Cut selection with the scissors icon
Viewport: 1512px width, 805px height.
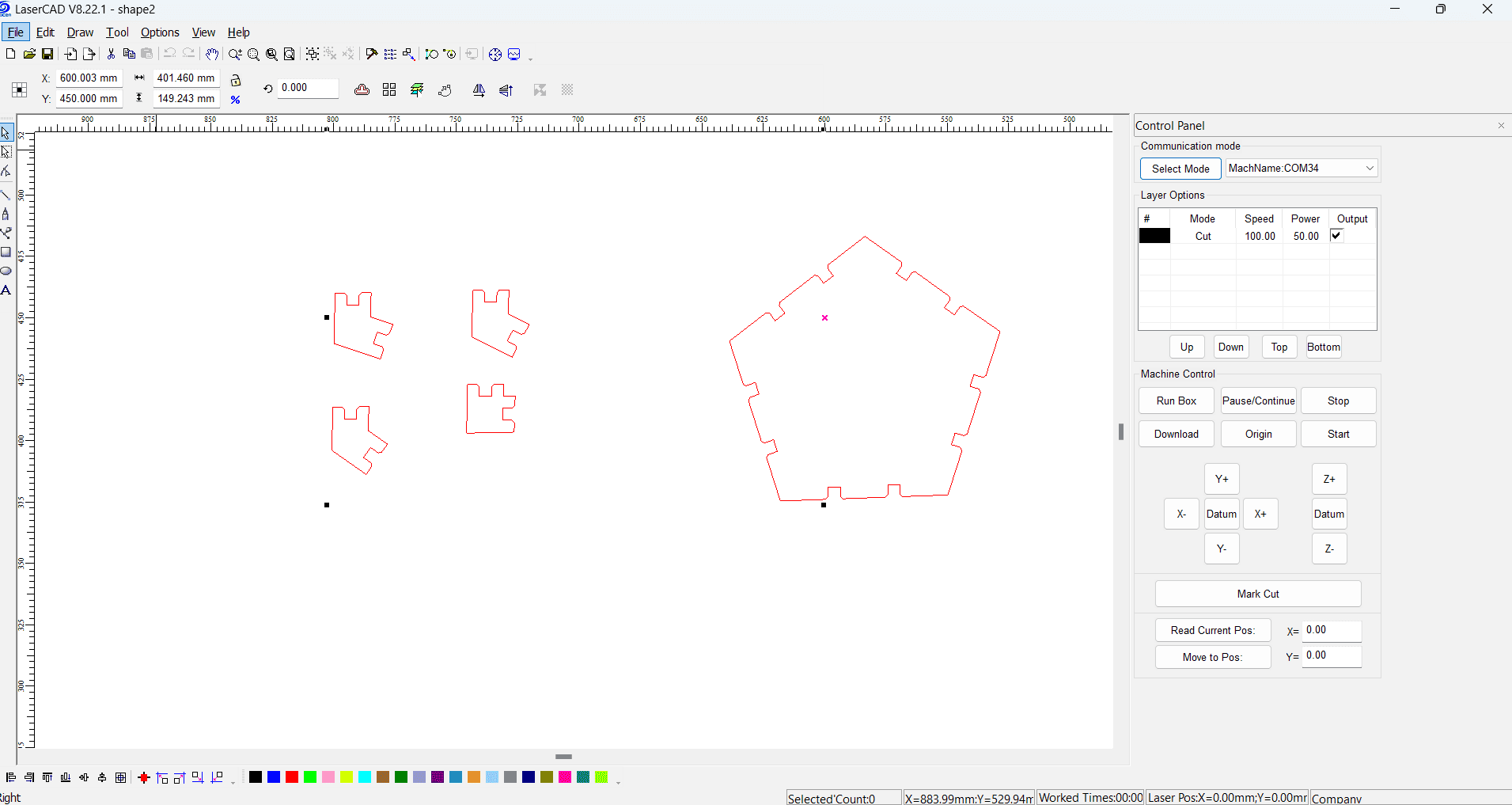point(111,54)
